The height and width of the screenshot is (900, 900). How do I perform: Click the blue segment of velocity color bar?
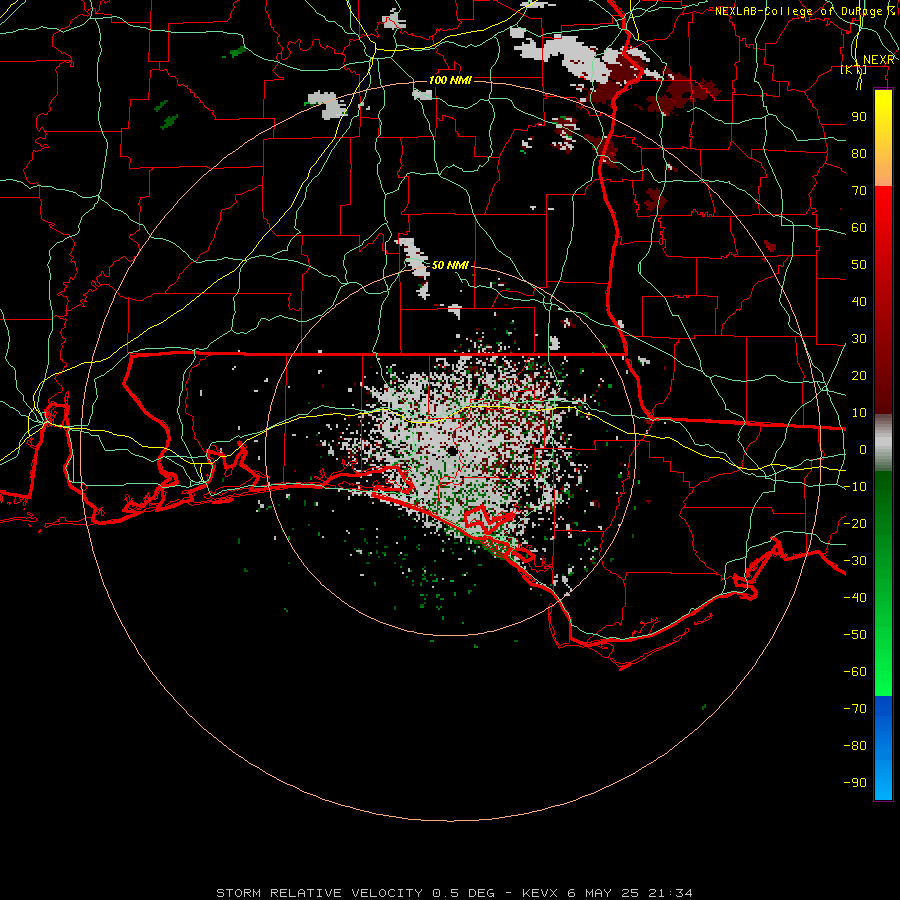883,748
